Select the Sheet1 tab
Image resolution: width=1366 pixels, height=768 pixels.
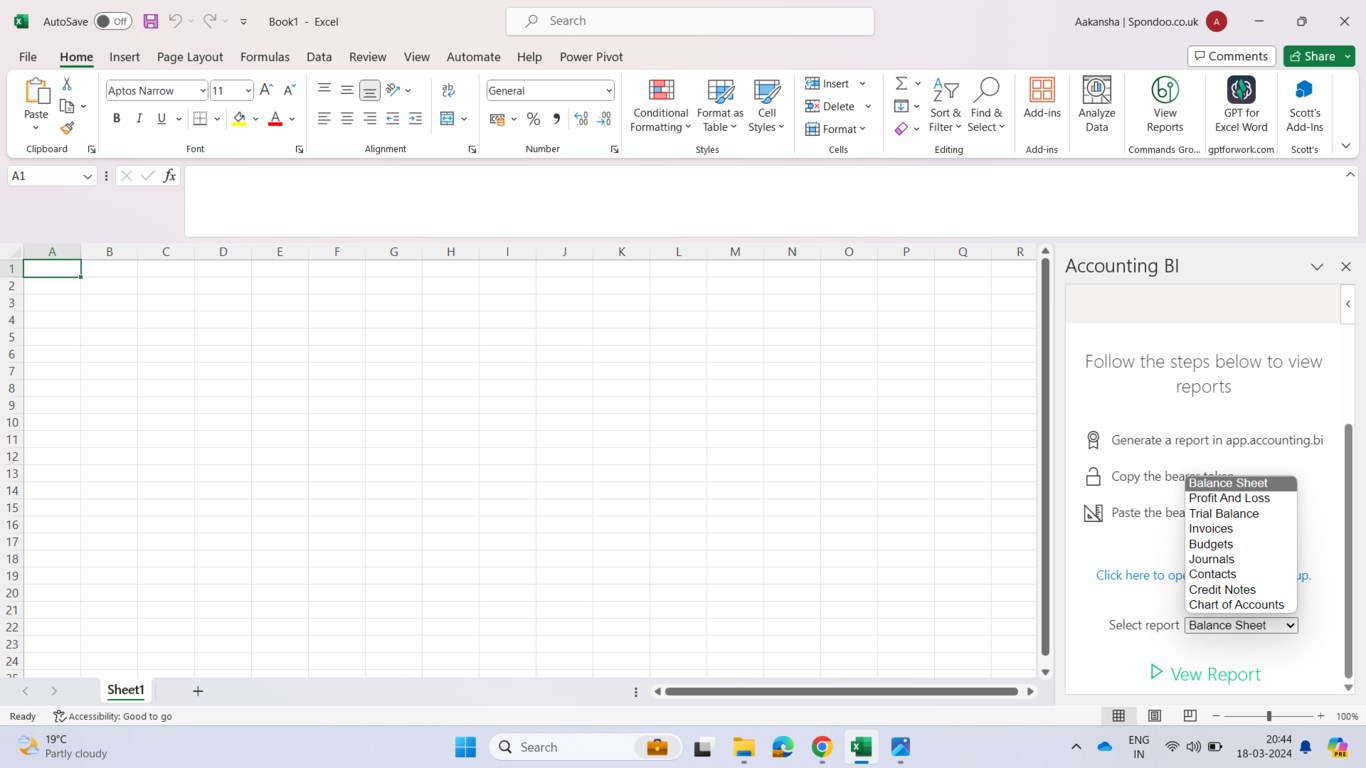point(126,690)
